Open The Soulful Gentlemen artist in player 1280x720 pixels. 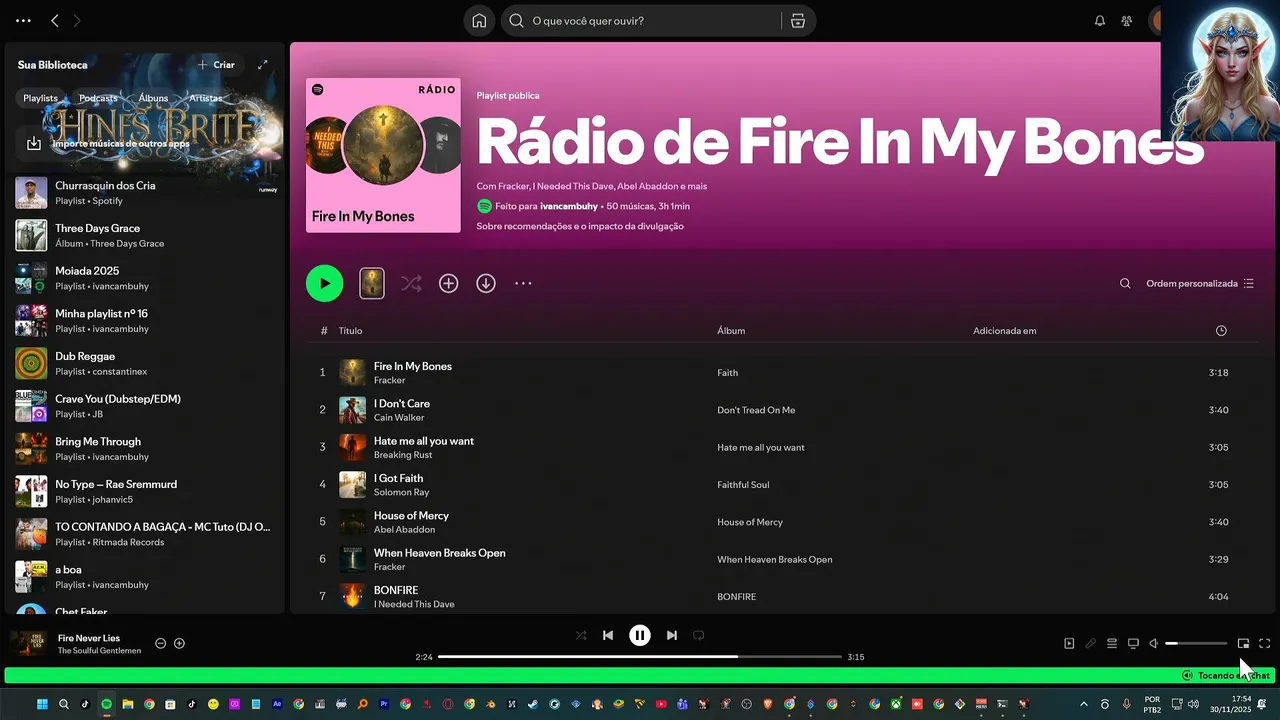point(99,651)
